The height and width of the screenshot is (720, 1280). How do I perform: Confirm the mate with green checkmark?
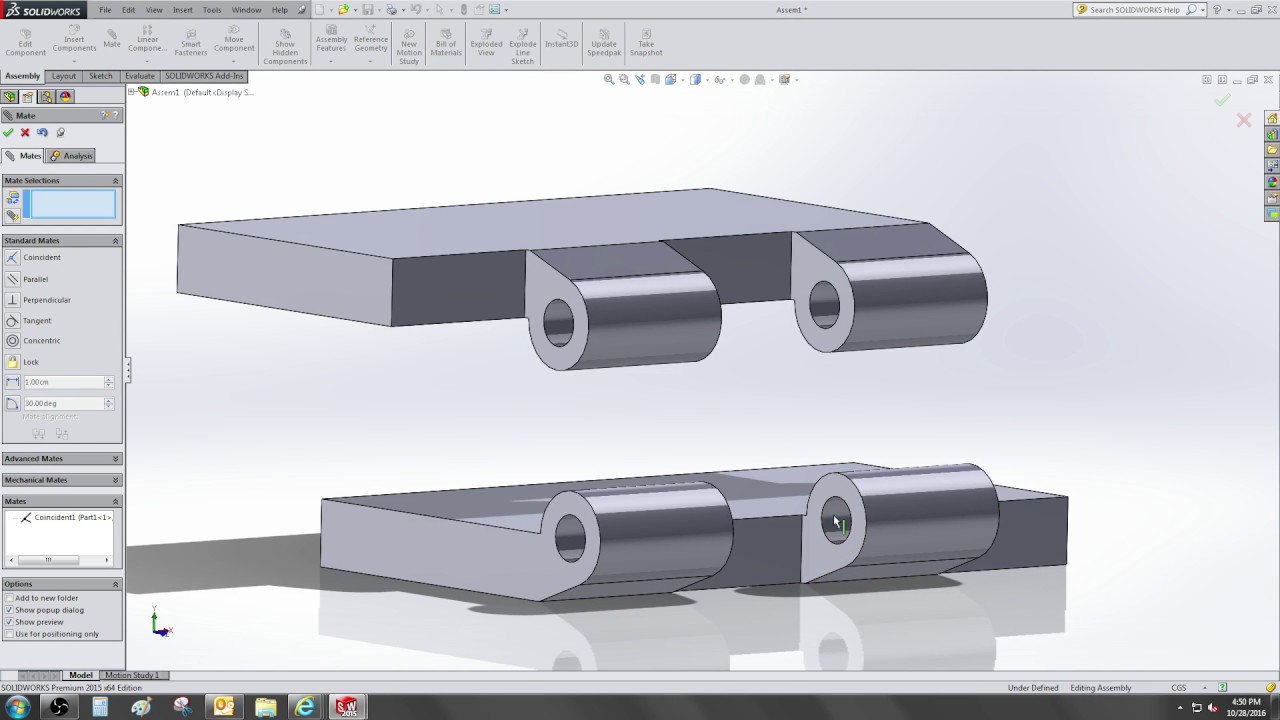point(9,132)
